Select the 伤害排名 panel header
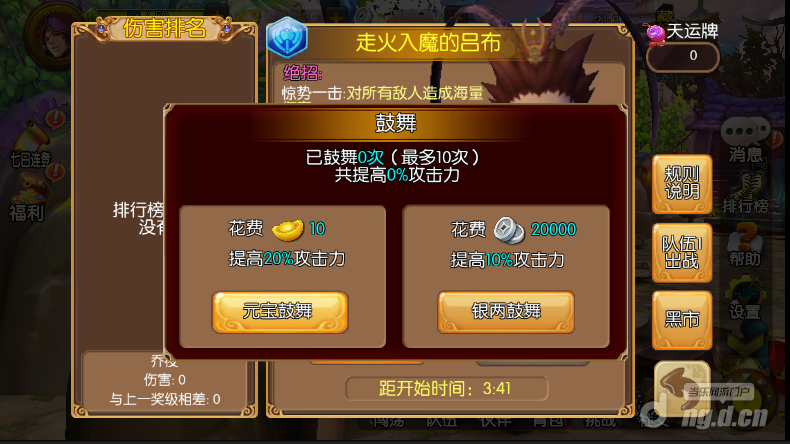Screen dimensions: 790x444 tap(164, 29)
